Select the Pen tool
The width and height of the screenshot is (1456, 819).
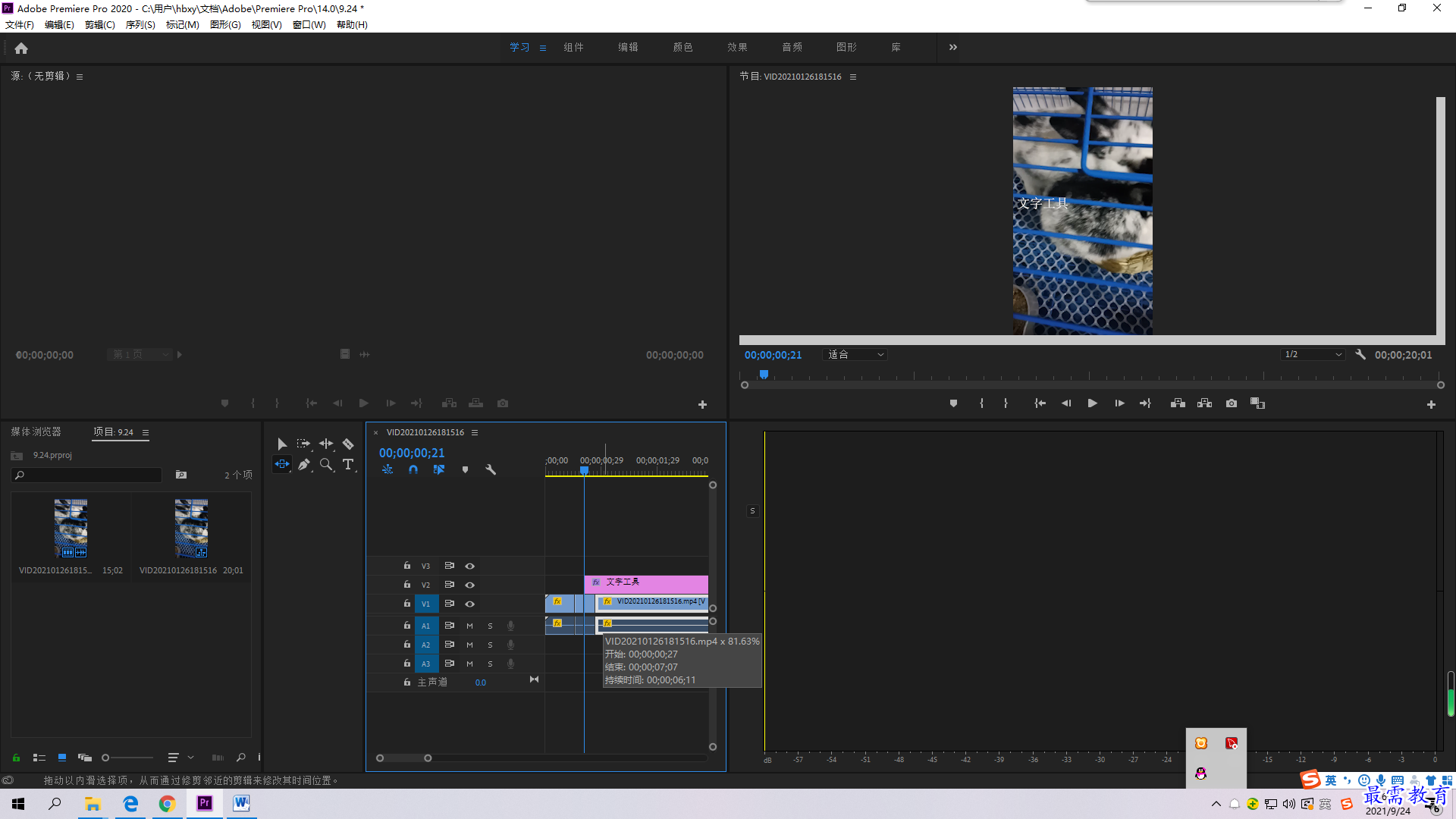[304, 464]
